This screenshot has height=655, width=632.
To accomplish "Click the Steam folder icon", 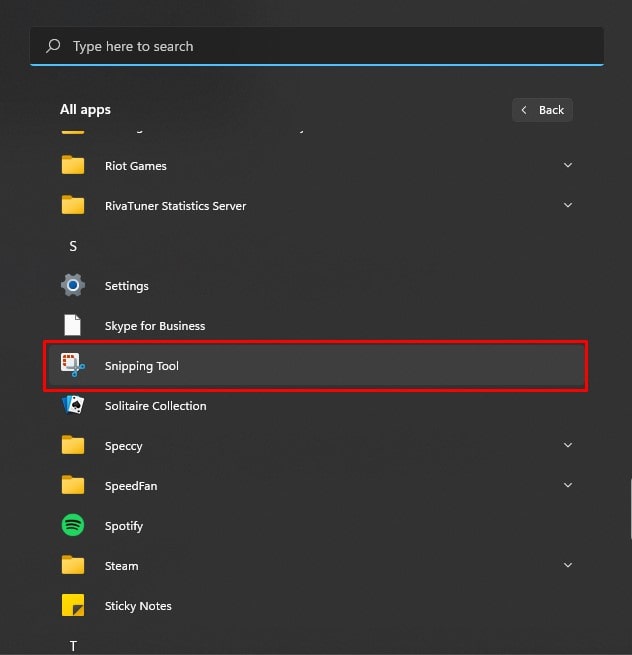I will (73, 565).
